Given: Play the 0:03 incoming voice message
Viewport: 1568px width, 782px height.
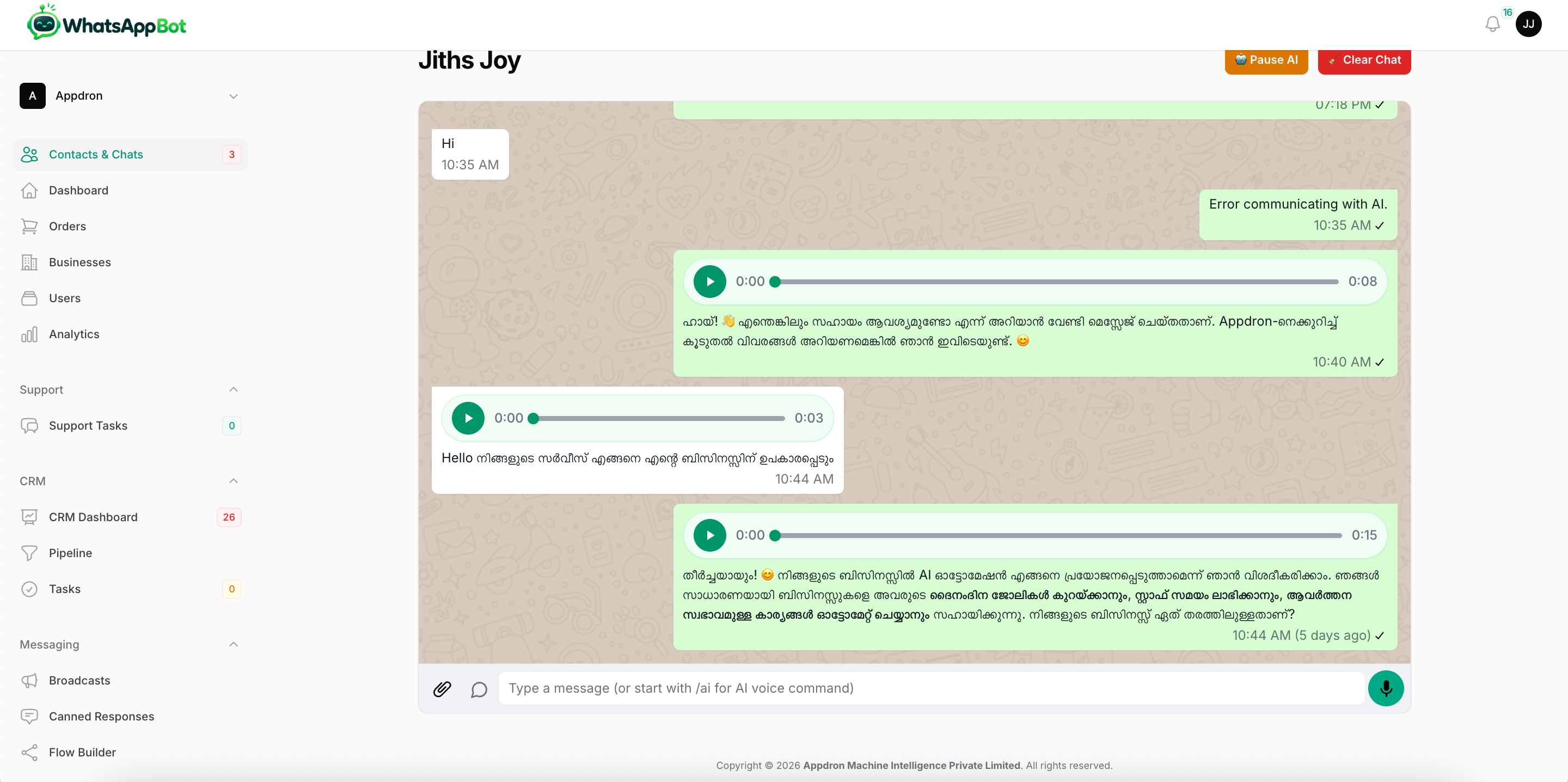Looking at the screenshot, I should pyautogui.click(x=468, y=418).
